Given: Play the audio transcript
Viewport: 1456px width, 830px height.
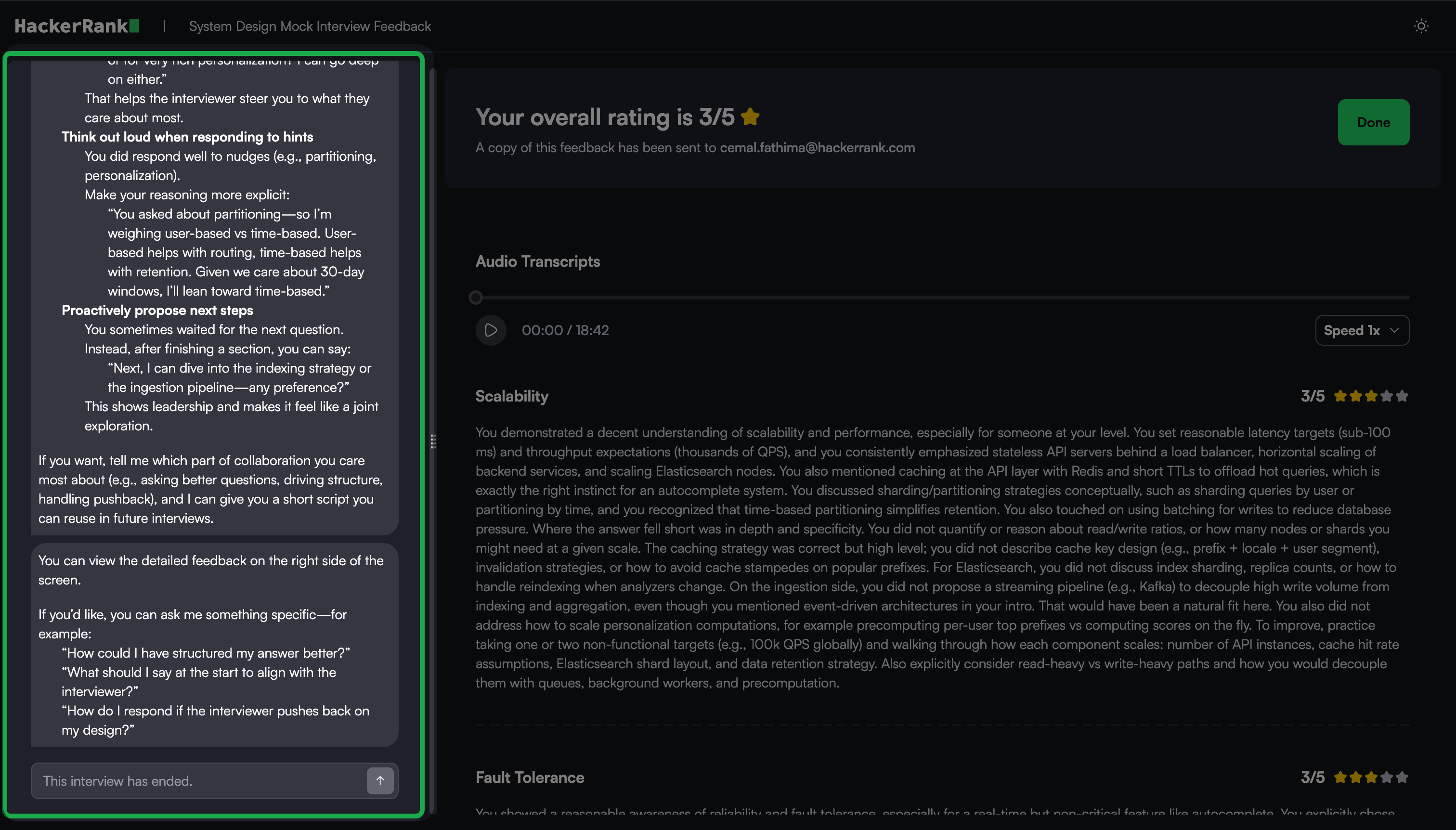Looking at the screenshot, I should point(491,330).
